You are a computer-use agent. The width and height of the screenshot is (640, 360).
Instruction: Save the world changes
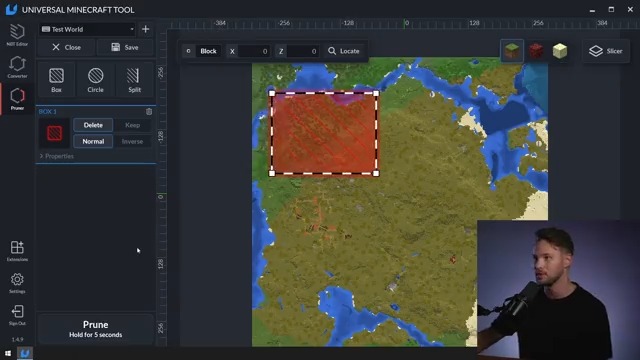click(x=125, y=47)
